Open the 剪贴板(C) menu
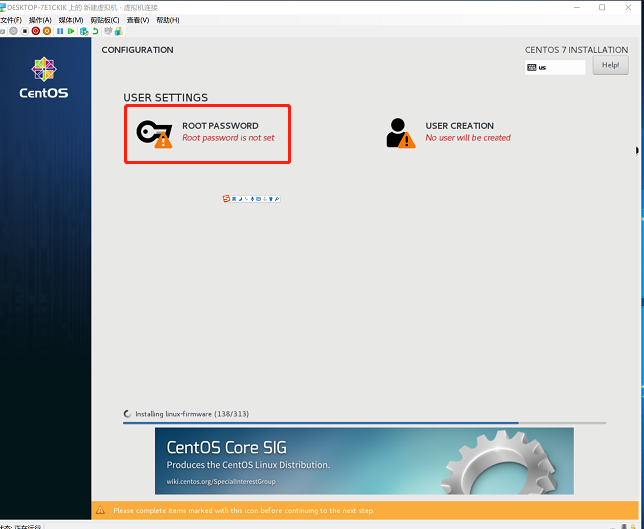The height and width of the screenshot is (529, 644). click(x=105, y=20)
